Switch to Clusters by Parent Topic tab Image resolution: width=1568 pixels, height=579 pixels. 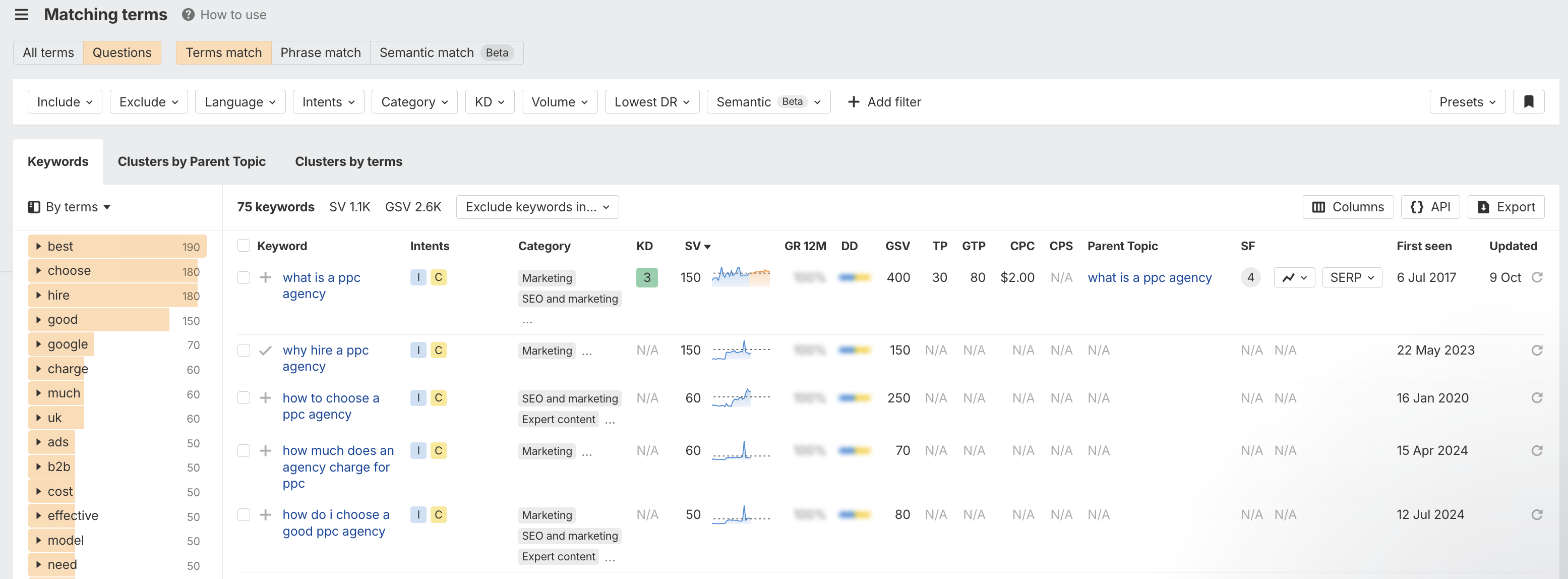(192, 161)
